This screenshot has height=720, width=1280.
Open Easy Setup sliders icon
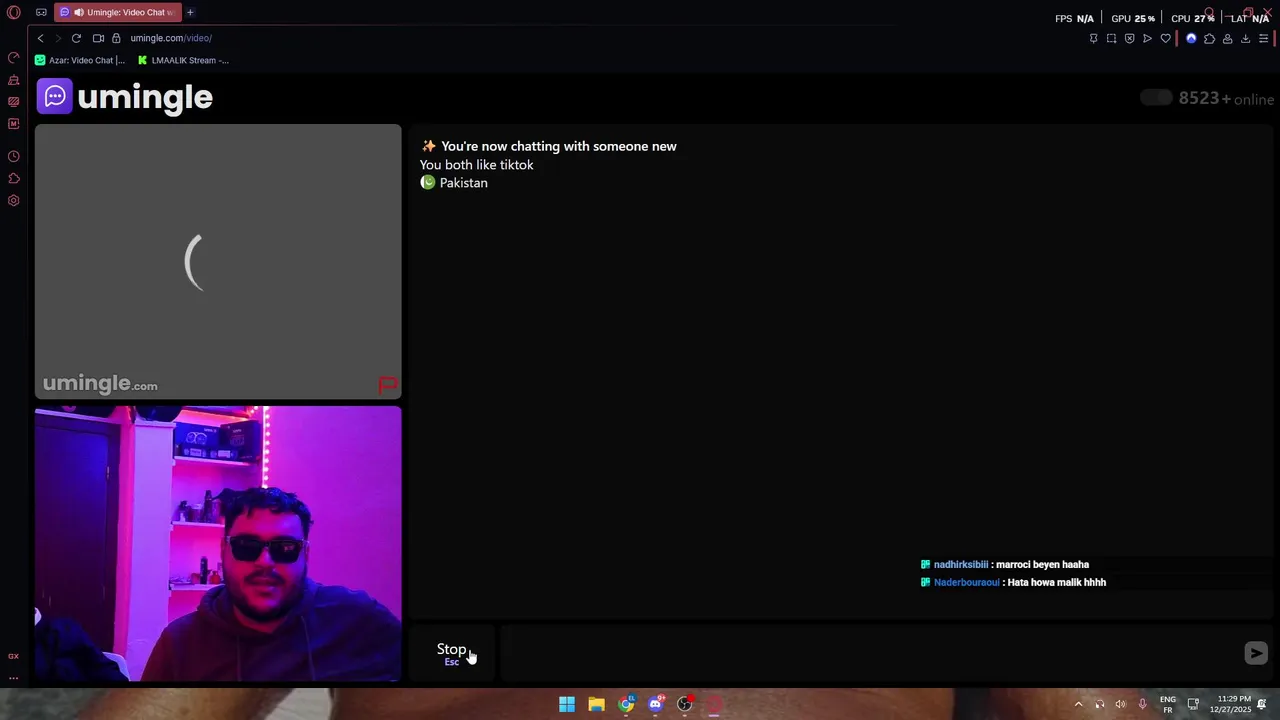(1263, 38)
